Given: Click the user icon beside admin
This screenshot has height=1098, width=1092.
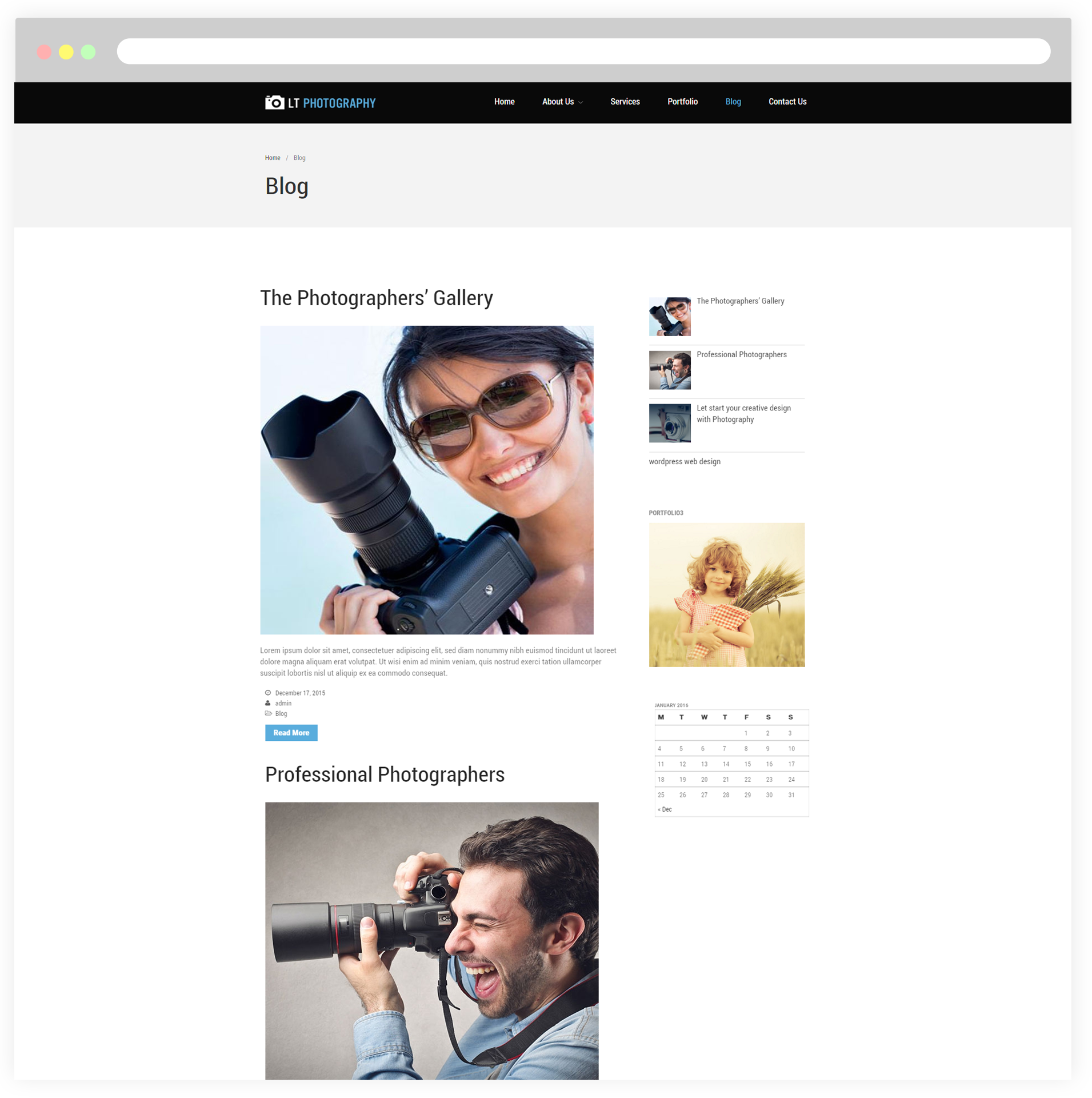Looking at the screenshot, I should pyautogui.click(x=267, y=703).
